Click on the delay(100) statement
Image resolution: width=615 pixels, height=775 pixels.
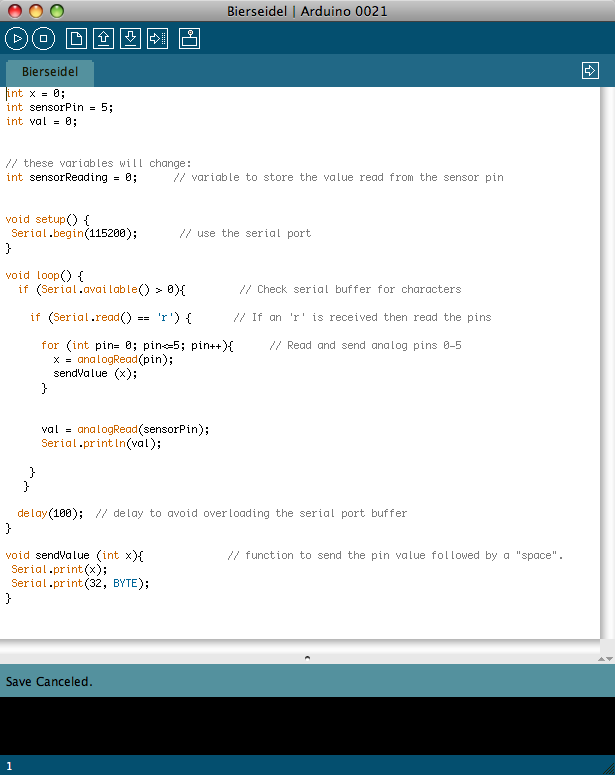click(x=50, y=513)
